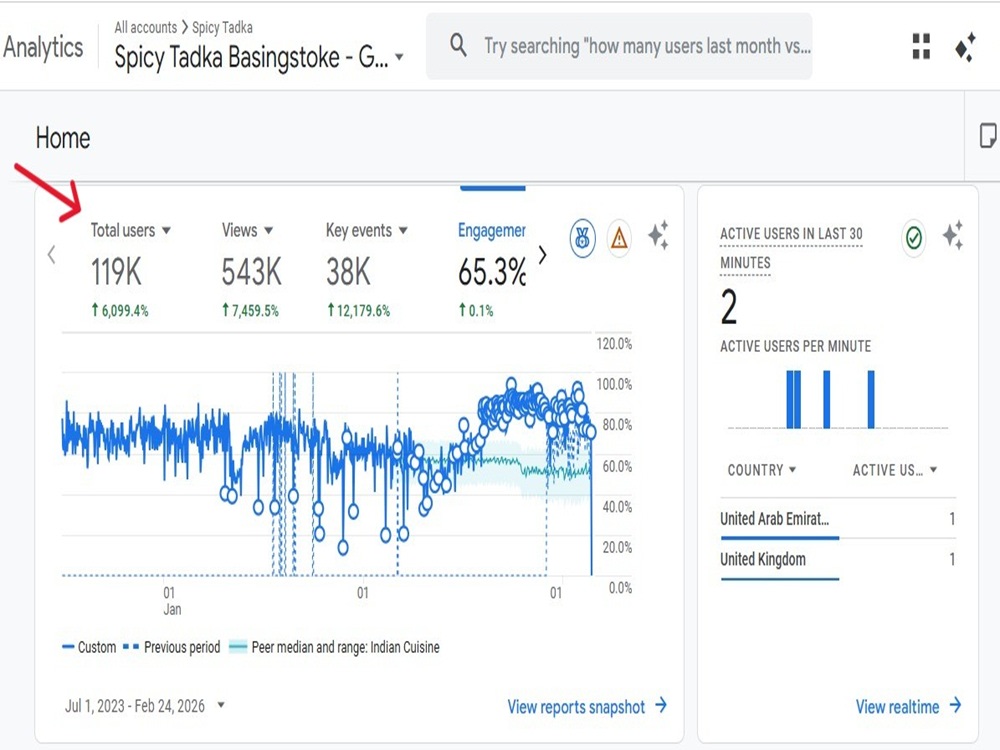Click the search magnifier icon

458,45
